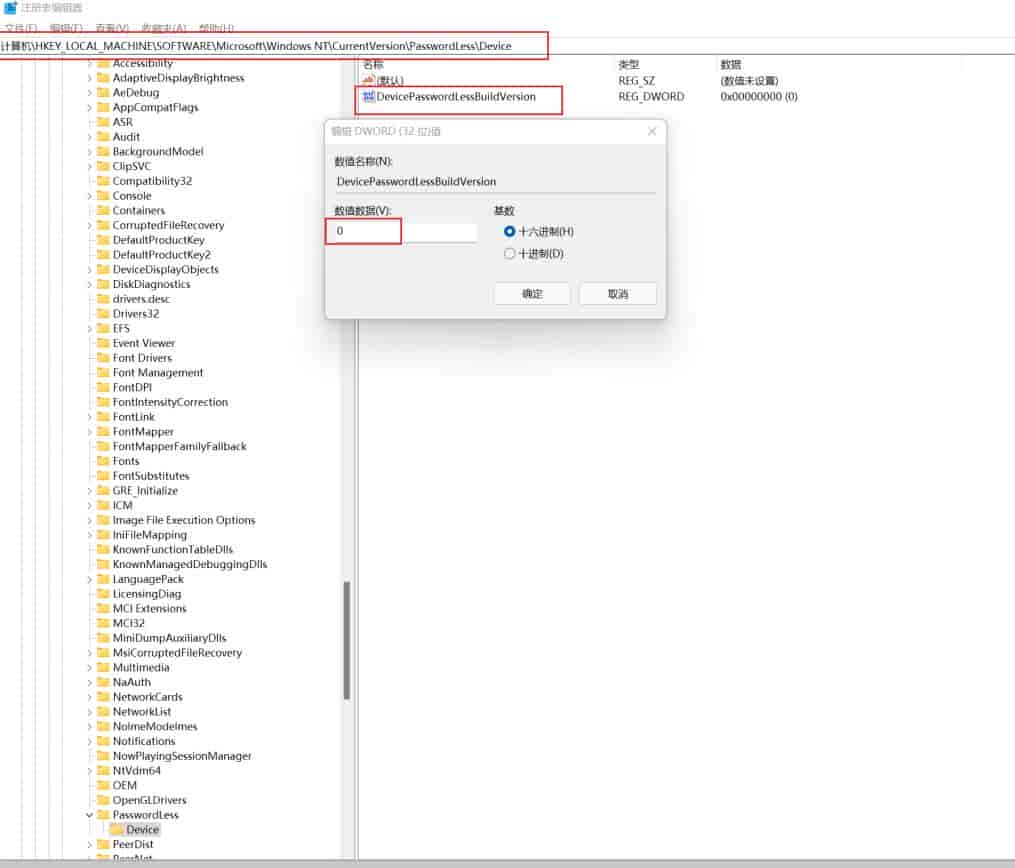
Task: Click the drivers.desc folder icon
Action: pyautogui.click(x=103, y=299)
